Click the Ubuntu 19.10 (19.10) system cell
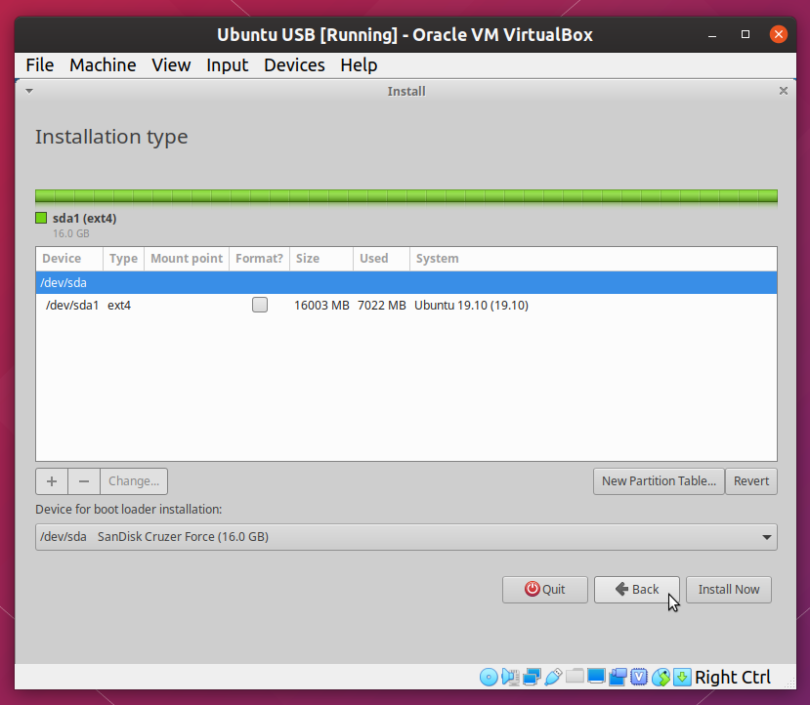This screenshot has width=810, height=705. tap(471, 305)
